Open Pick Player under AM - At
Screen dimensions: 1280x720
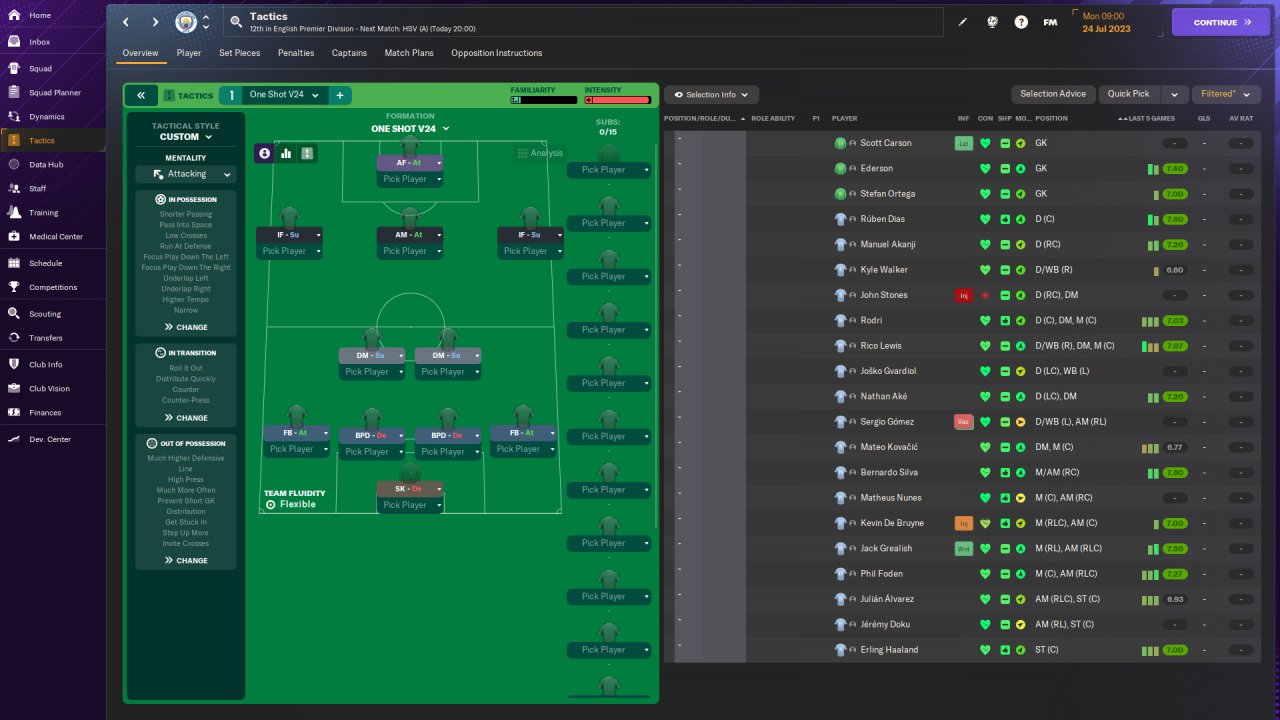coord(410,251)
